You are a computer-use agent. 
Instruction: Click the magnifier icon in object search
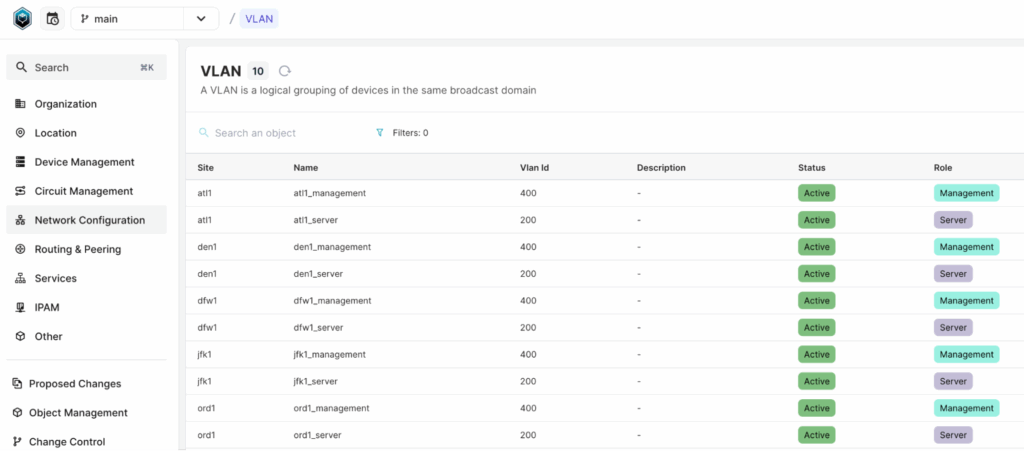tap(203, 132)
